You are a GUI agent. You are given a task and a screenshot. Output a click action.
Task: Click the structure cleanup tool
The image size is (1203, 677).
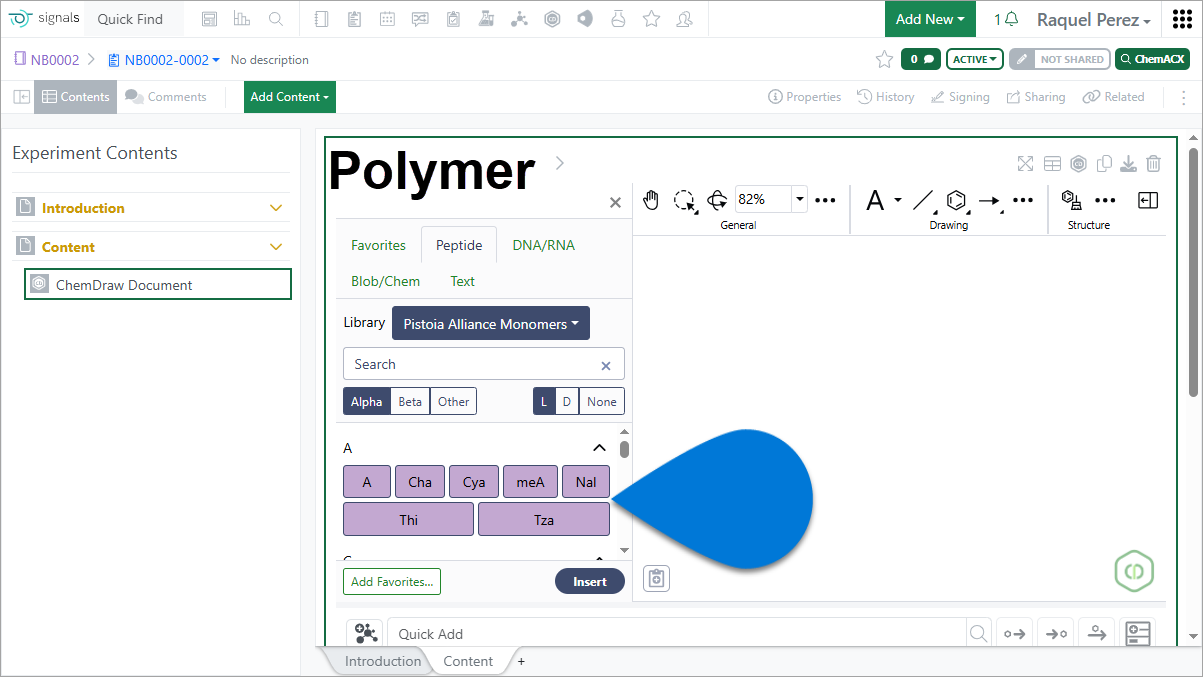(1072, 200)
